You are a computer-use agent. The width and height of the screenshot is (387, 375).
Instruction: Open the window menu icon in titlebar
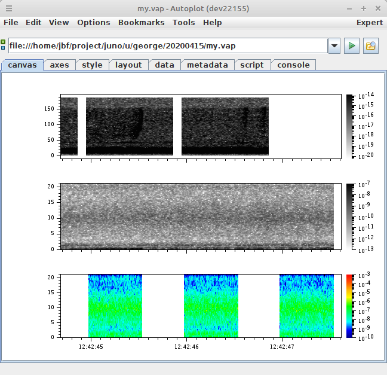click(9, 8)
